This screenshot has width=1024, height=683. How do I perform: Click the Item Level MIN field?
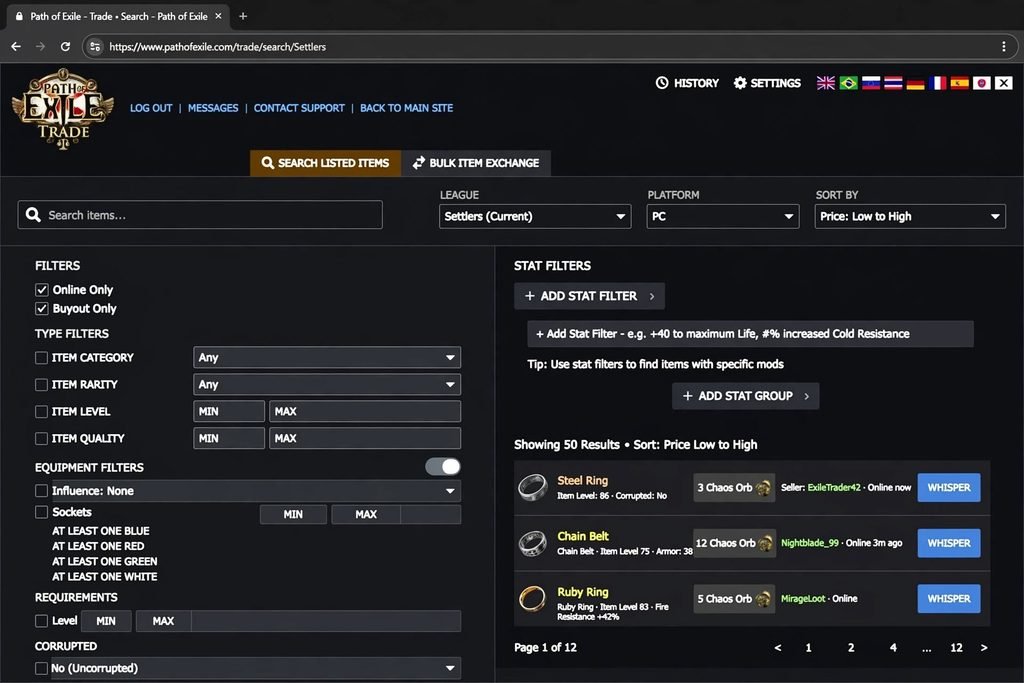tap(229, 411)
